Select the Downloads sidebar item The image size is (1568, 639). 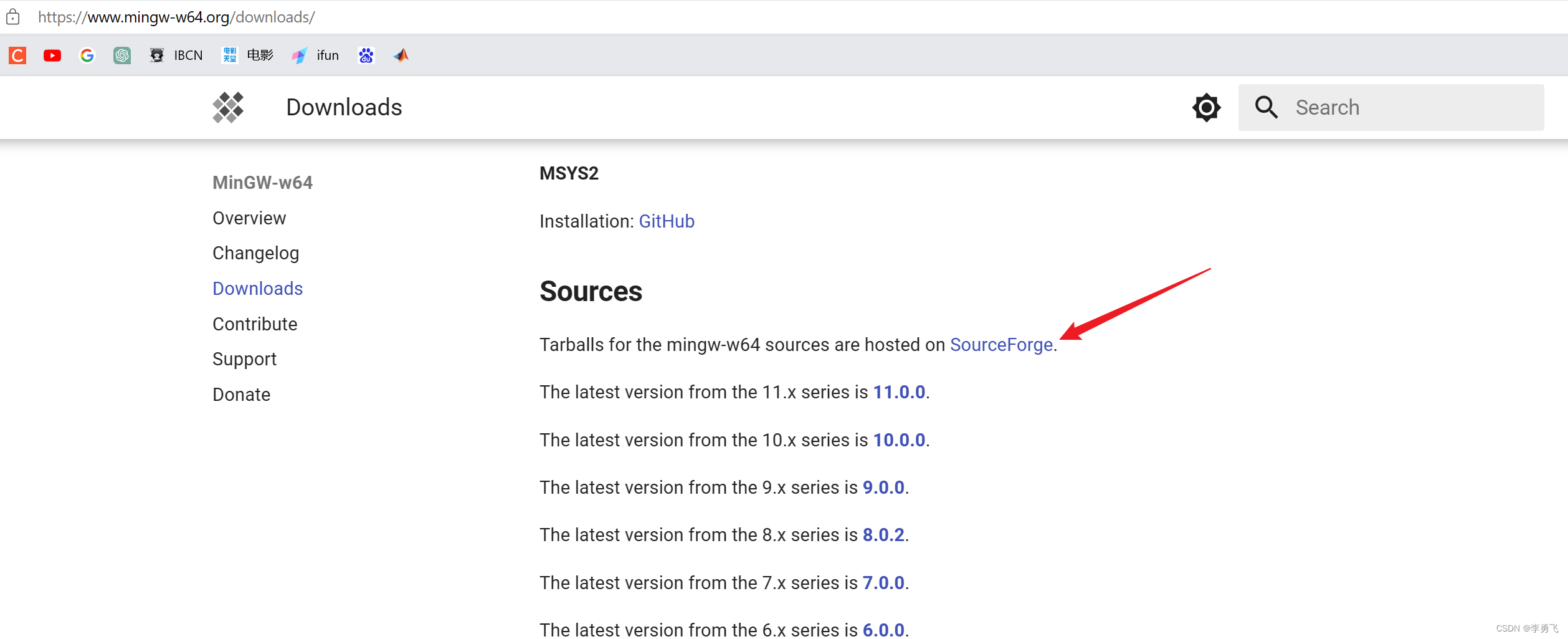click(258, 289)
